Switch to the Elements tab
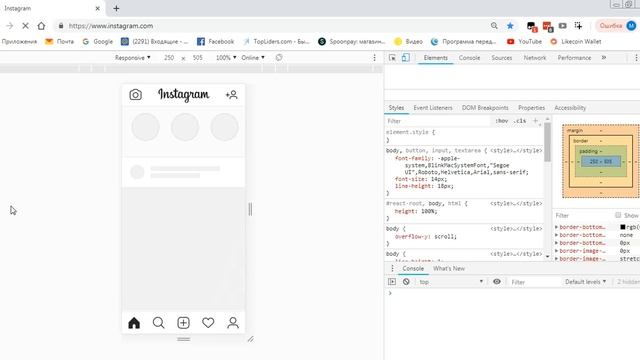 coord(436,58)
